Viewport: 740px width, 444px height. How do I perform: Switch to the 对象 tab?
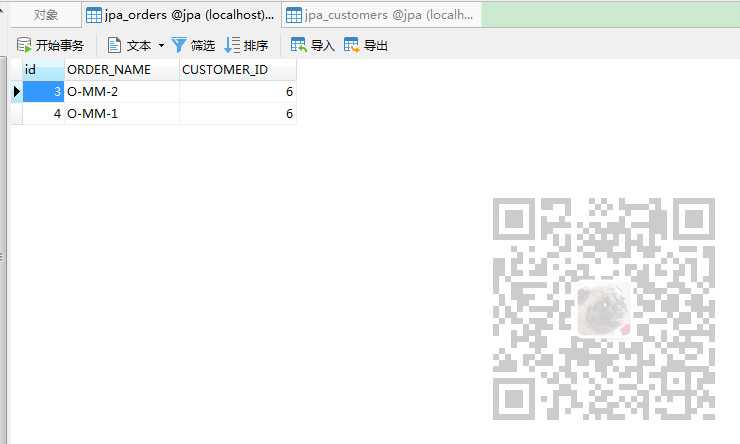[45, 15]
